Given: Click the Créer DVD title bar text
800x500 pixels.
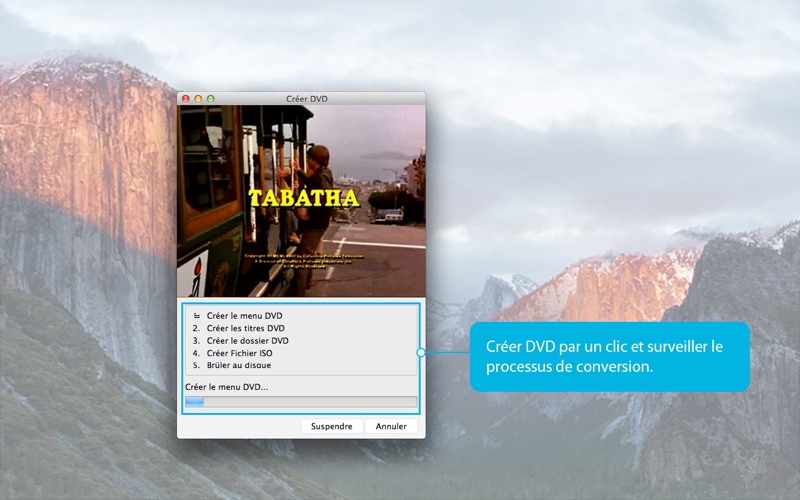Looking at the screenshot, I should [307, 98].
